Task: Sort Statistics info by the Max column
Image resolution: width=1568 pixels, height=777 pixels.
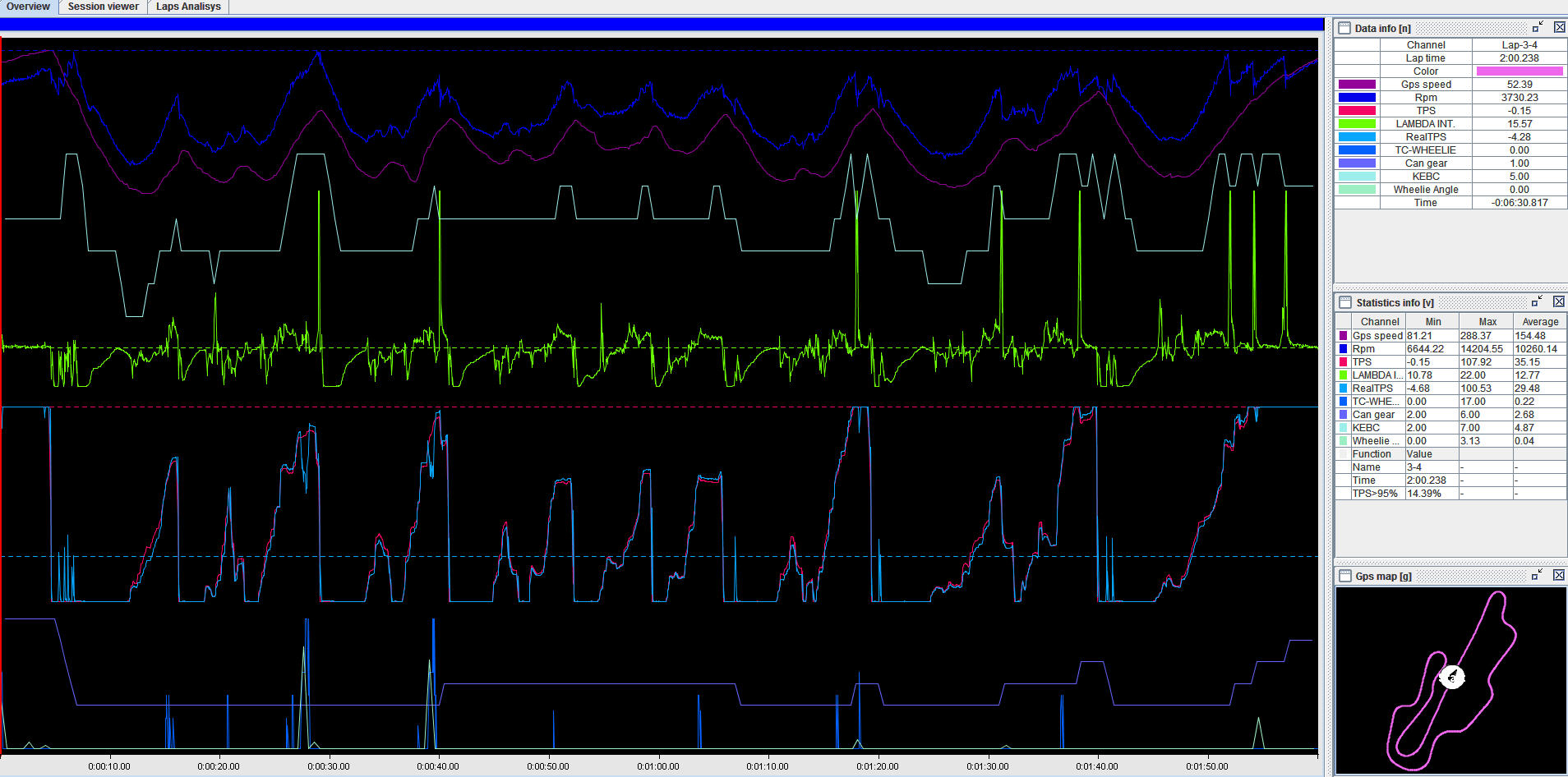Action: point(1487,321)
